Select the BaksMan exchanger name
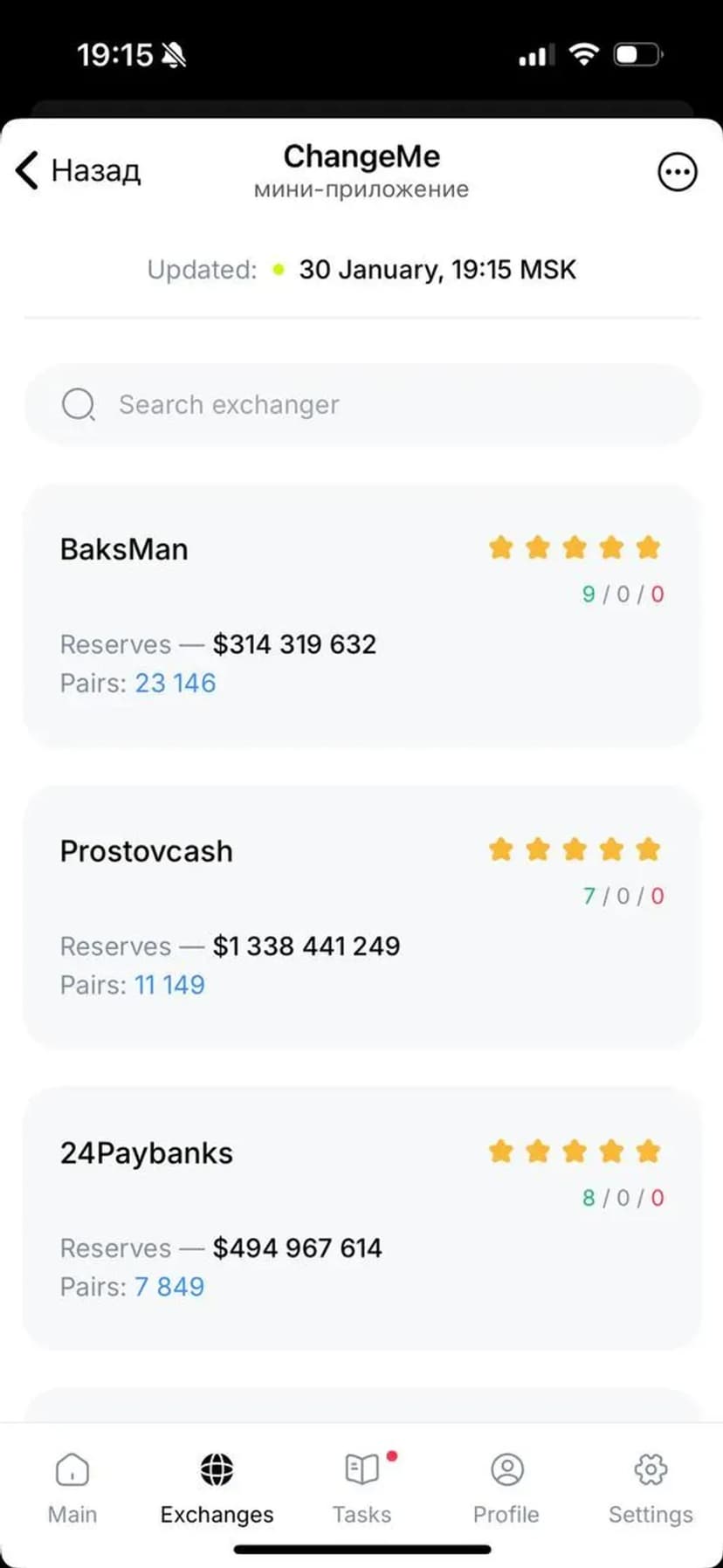The image size is (723, 1568). (x=124, y=549)
